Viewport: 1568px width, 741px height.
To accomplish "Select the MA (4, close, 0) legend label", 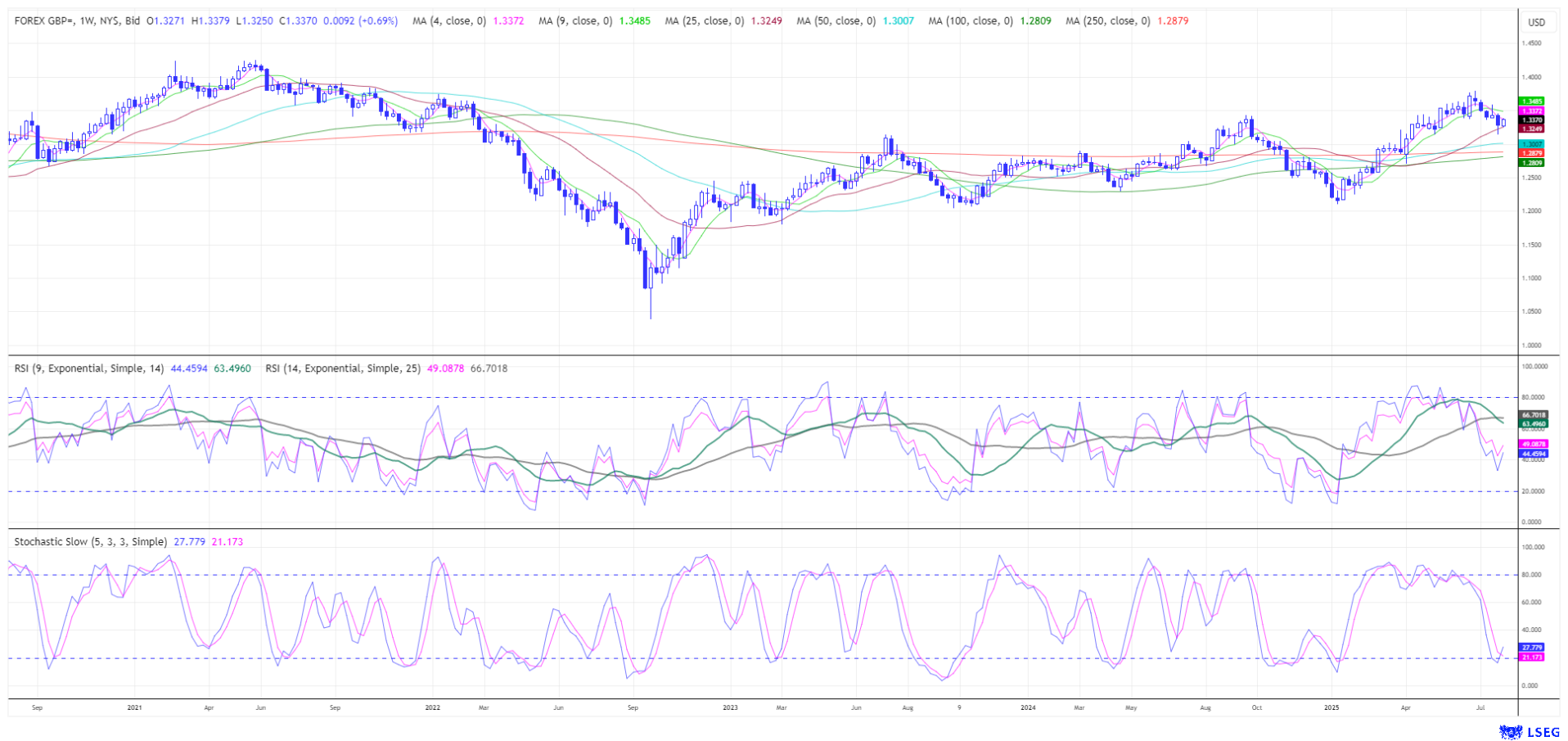I will pyautogui.click(x=449, y=21).
